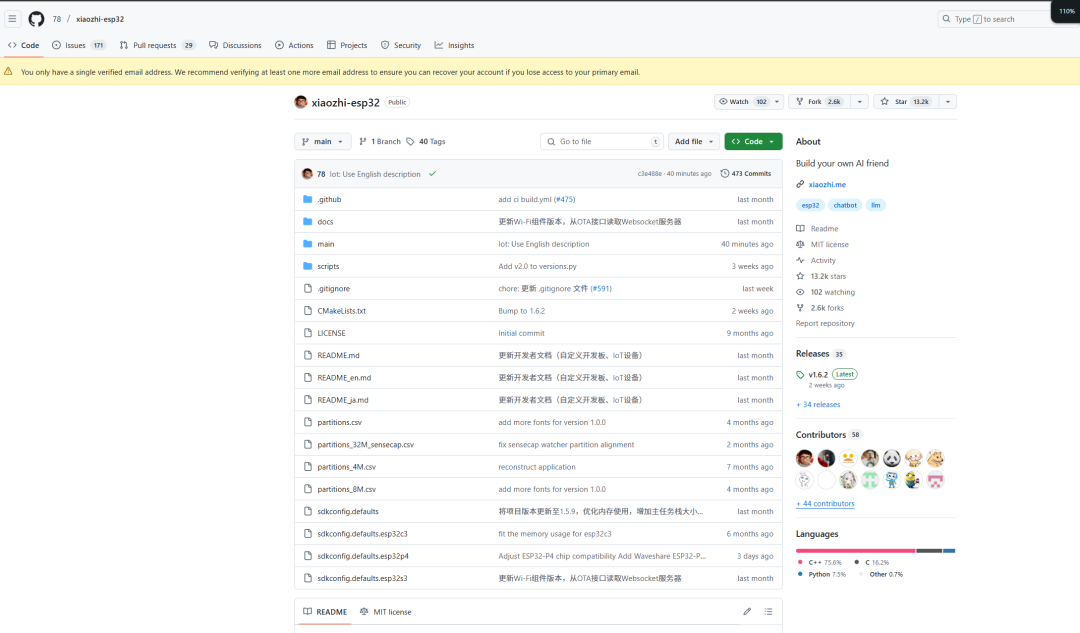1080x633 pixels.
Task: Open the README_en.md file
Action: click(x=344, y=377)
